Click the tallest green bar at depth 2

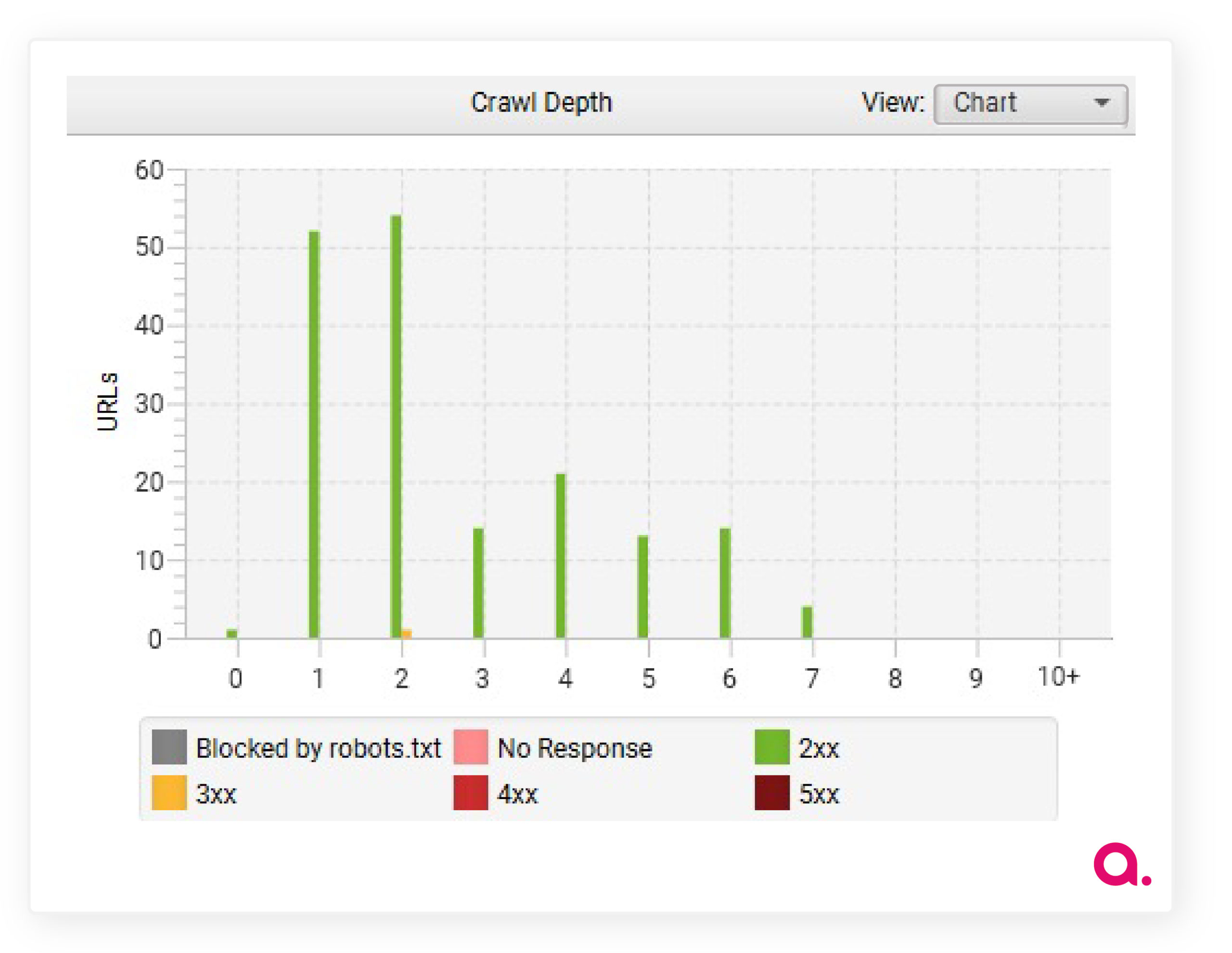coord(396,426)
